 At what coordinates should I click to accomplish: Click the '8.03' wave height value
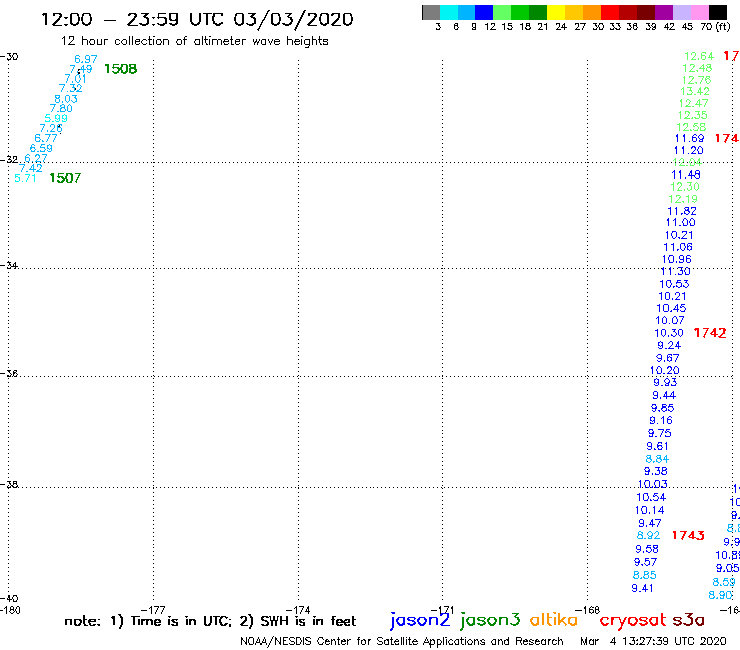66,99
